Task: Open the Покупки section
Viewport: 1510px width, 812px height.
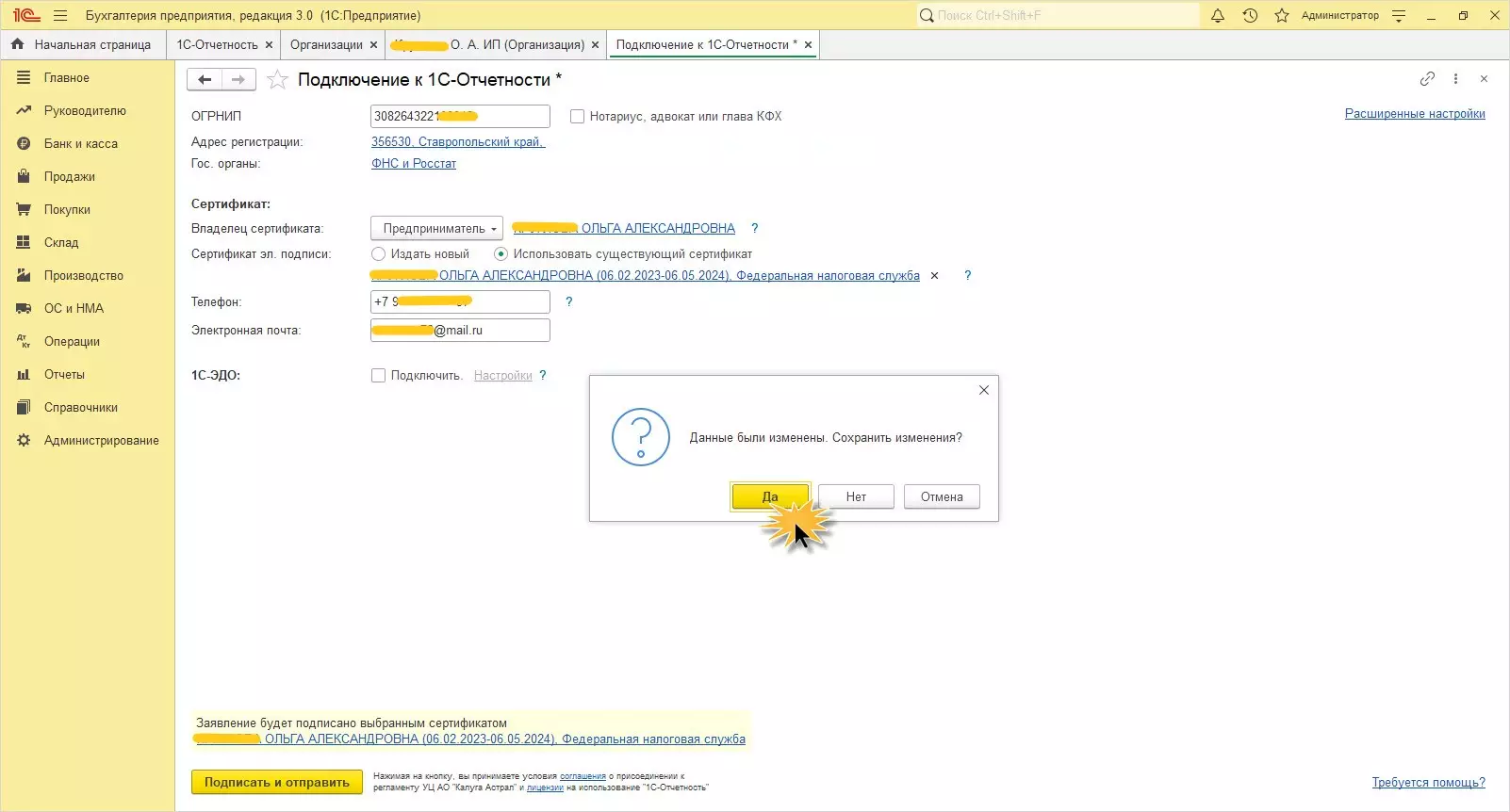Action: pyautogui.click(x=88, y=210)
